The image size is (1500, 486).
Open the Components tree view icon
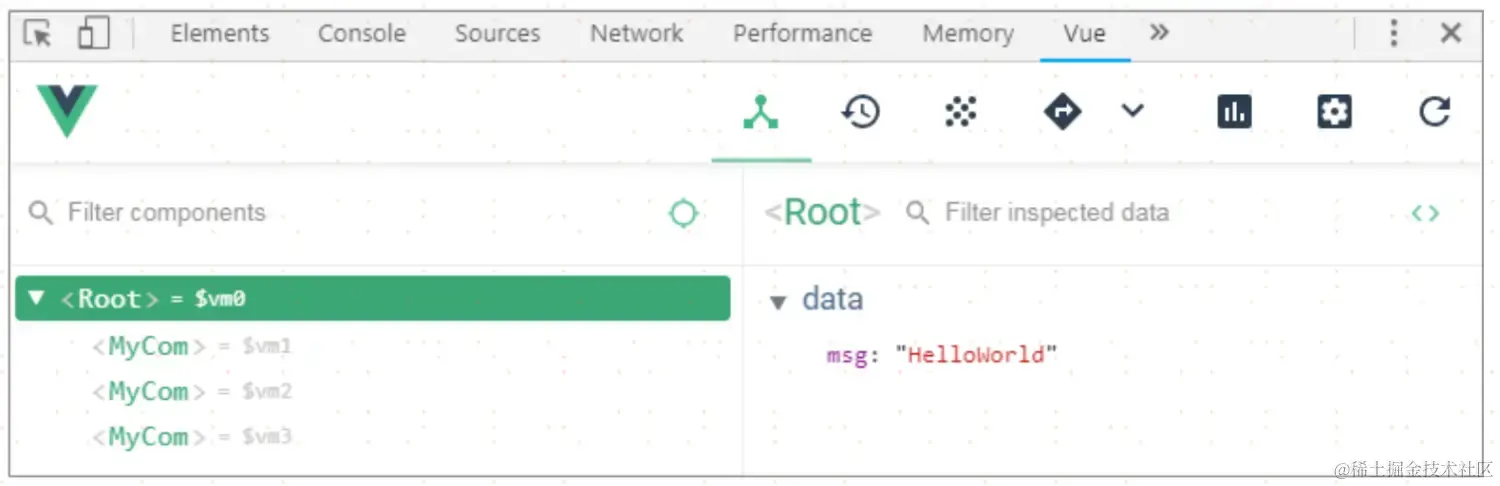(761, 112)
